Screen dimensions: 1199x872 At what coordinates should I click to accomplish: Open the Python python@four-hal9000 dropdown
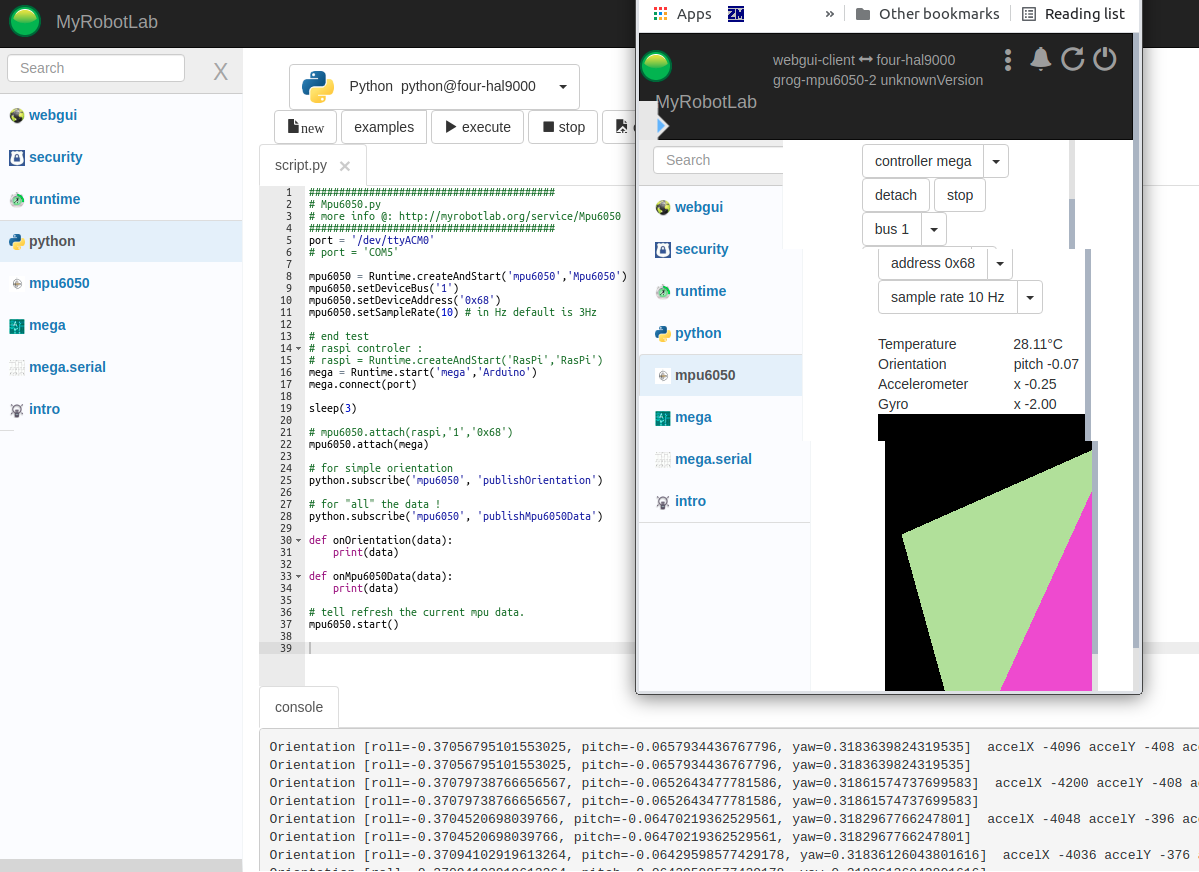coord(434,86)
